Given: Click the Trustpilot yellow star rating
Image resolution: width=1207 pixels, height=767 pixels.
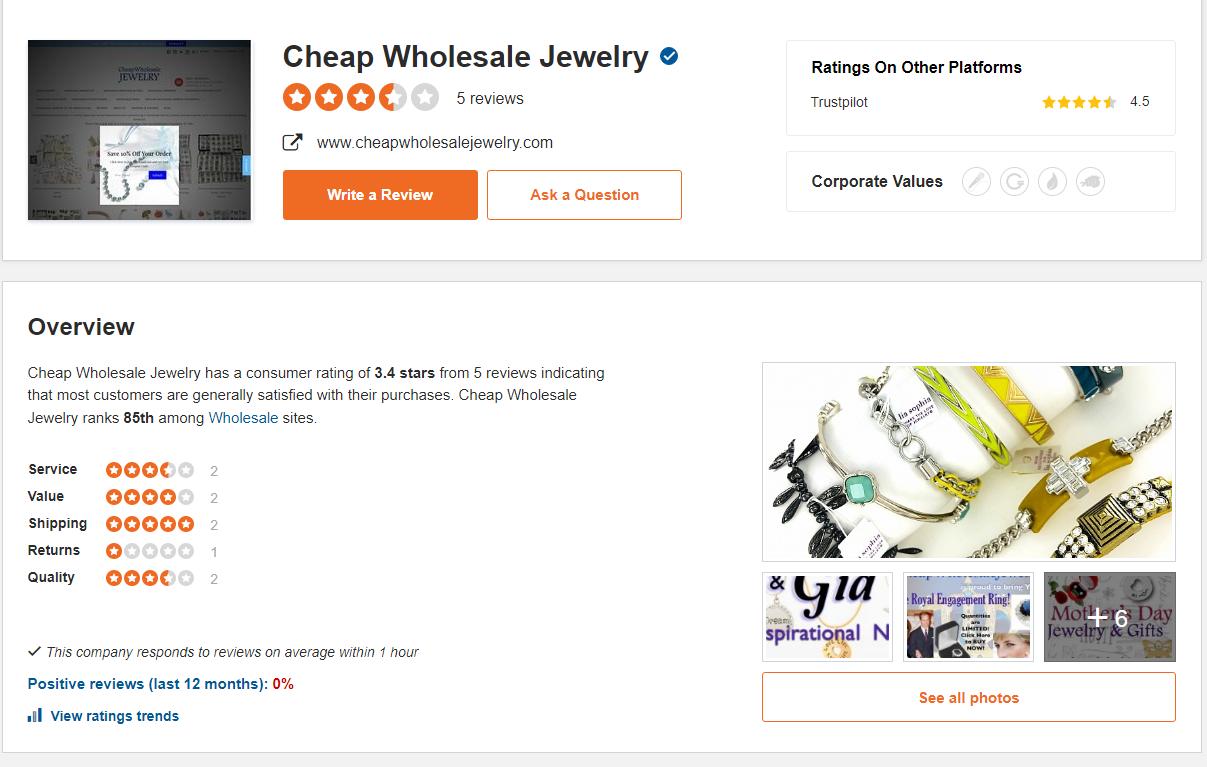Looking at the screenshot, I should pyautogui.click(x=1079, y=102).
